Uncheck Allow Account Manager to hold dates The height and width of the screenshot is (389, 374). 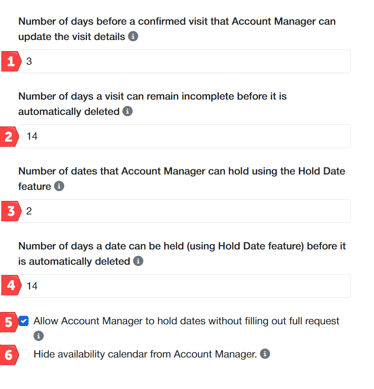click(x=24, y=321)
